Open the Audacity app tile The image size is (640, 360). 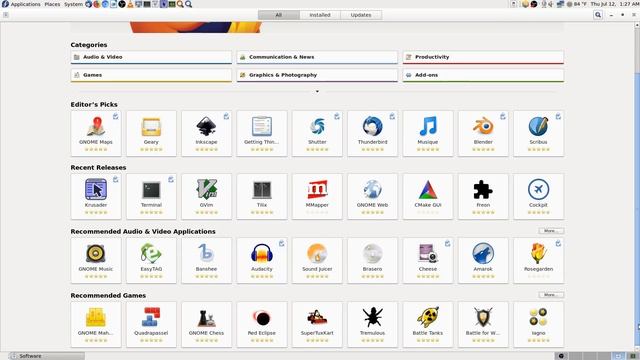(262, 260)
